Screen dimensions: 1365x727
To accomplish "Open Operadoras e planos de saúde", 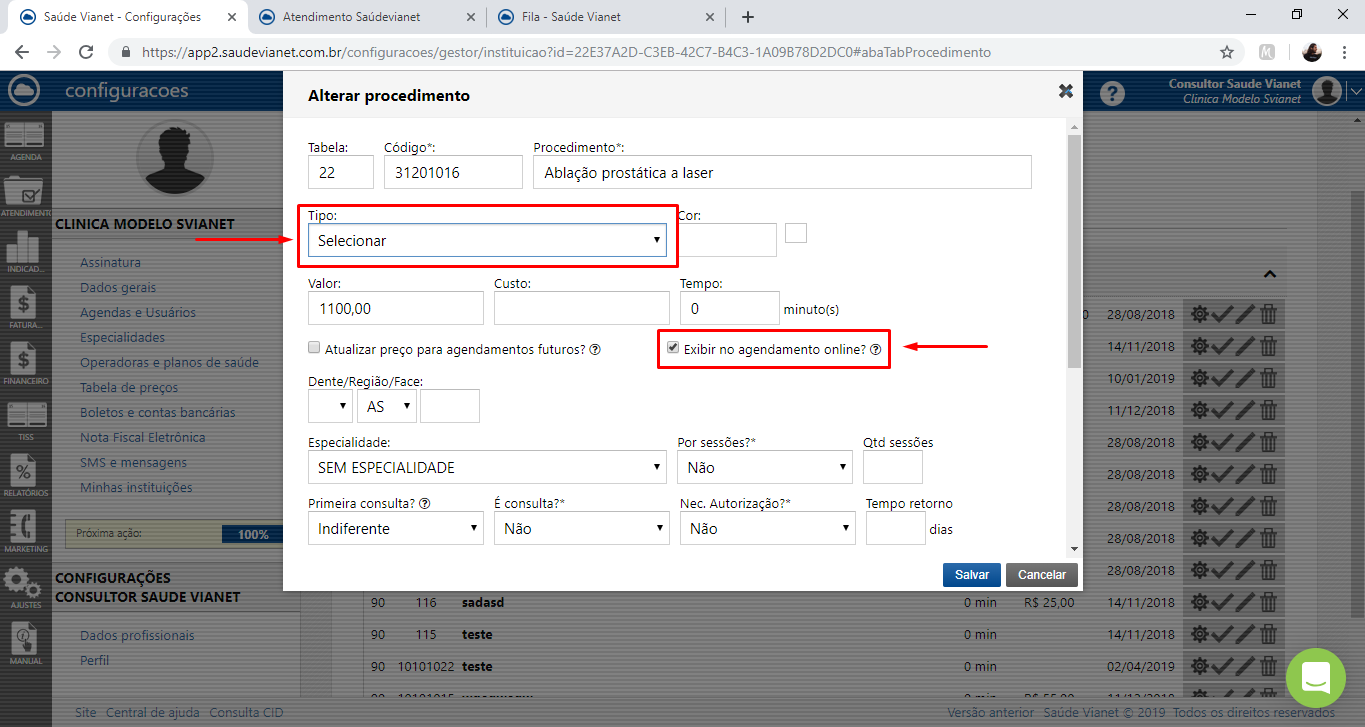I will pos(169,363).
